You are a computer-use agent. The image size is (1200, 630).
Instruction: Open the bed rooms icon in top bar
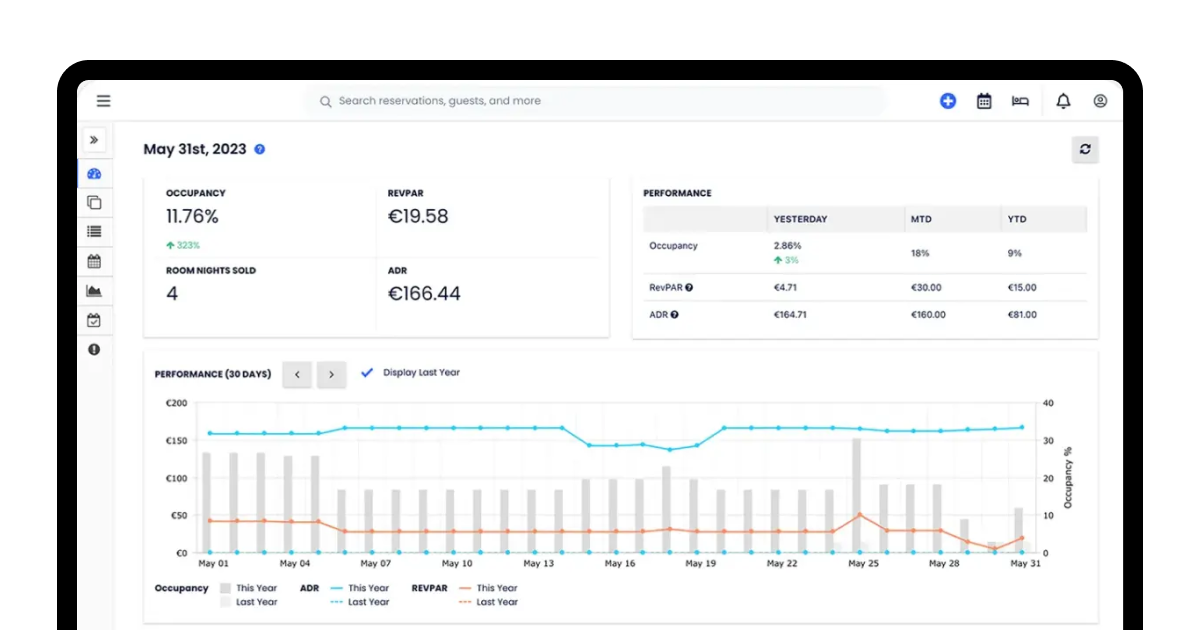1020,101
